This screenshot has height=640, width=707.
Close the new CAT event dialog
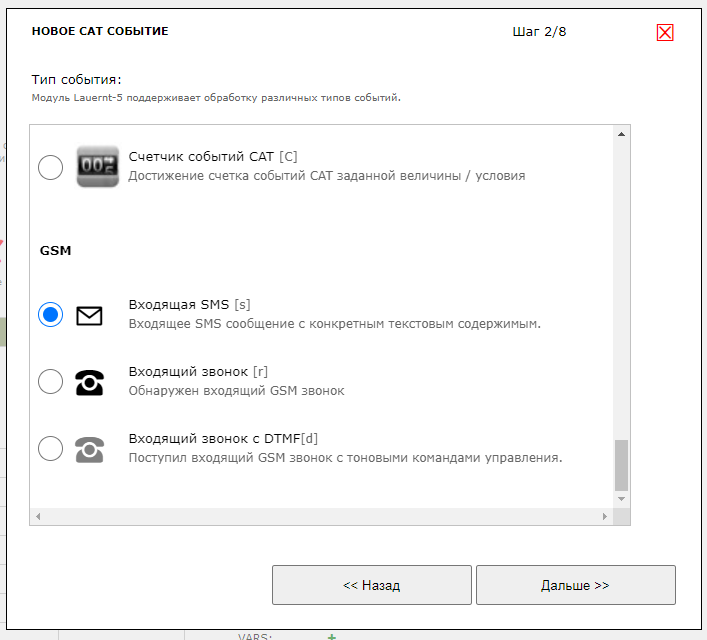(x=665, y=32)
